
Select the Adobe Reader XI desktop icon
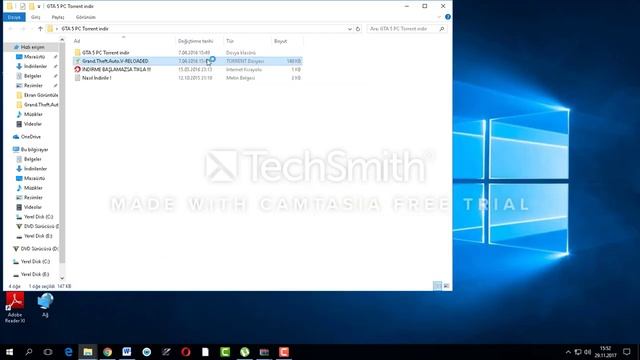click(15, 308)
